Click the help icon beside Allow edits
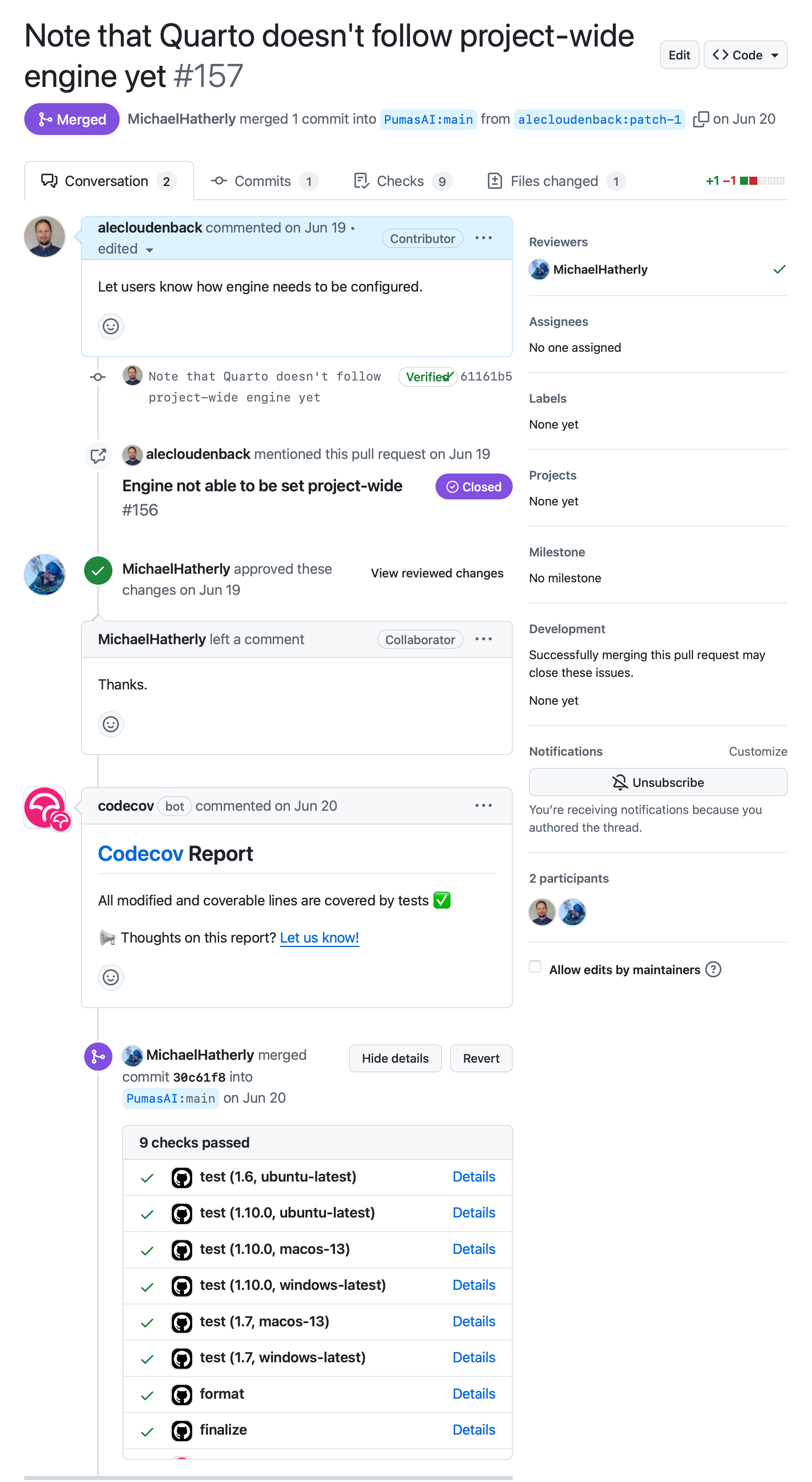The image size is (812, 1482). tap(713, 969)
